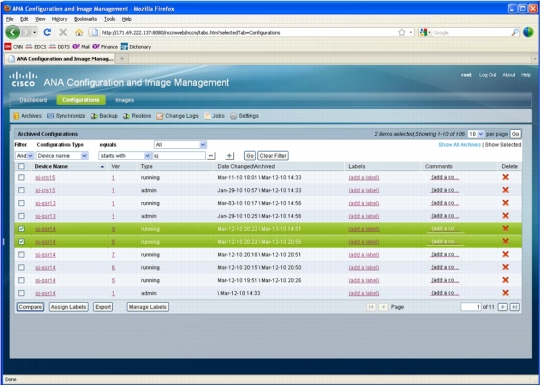Open Synchronize in the configurations toolbar
The height and width of the screenshot is (387, 541).
pyautogui.click(x=66, y=116)
